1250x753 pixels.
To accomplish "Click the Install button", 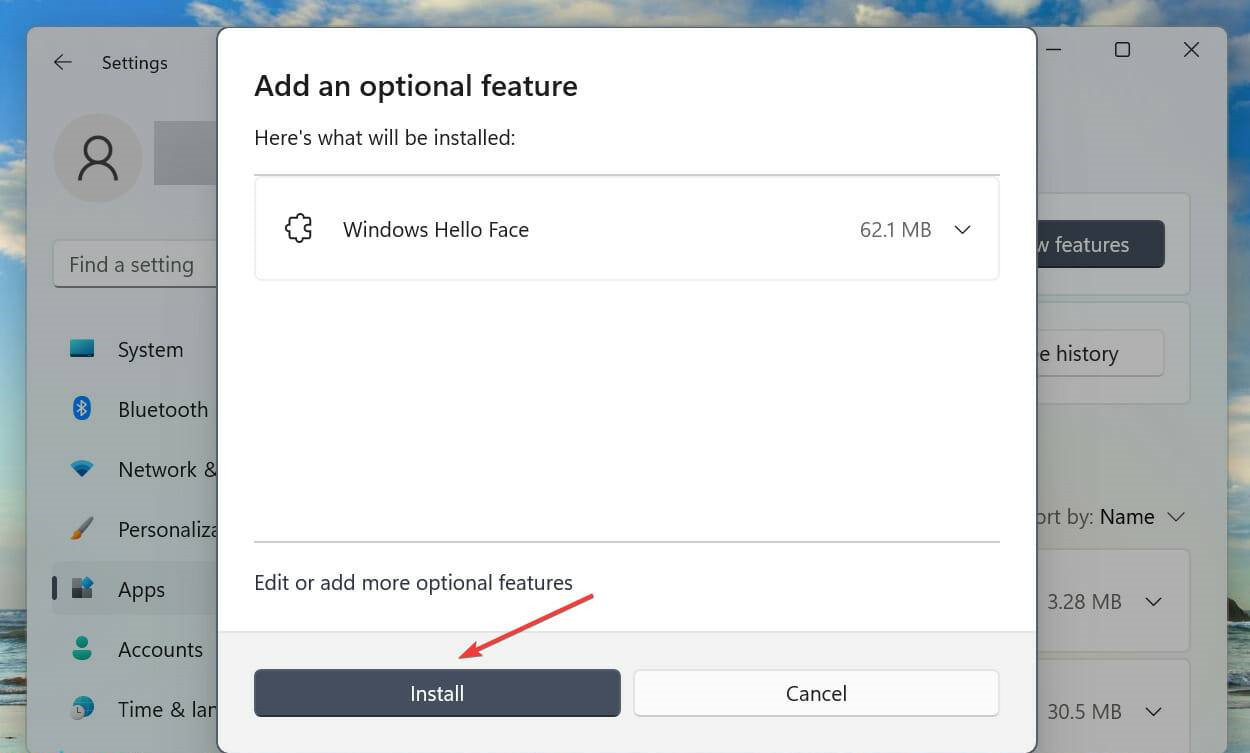I will click(x=437, y=692).
